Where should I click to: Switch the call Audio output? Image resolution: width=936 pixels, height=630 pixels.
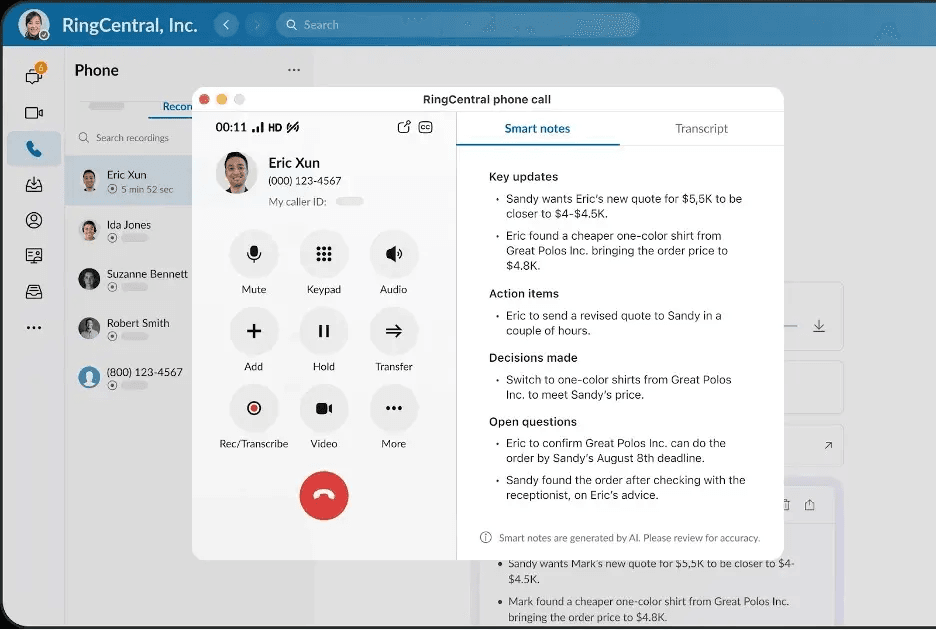393,255
